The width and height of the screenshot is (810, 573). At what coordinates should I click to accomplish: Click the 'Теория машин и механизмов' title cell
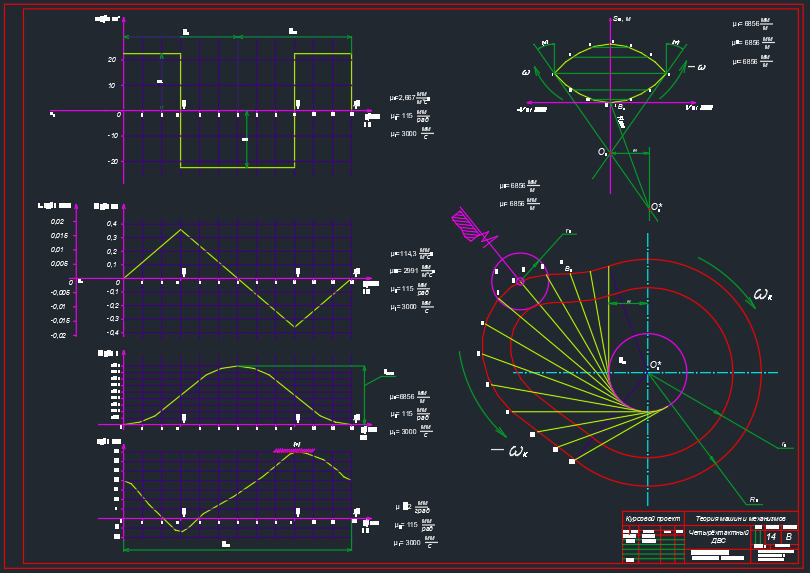point(740,519)
